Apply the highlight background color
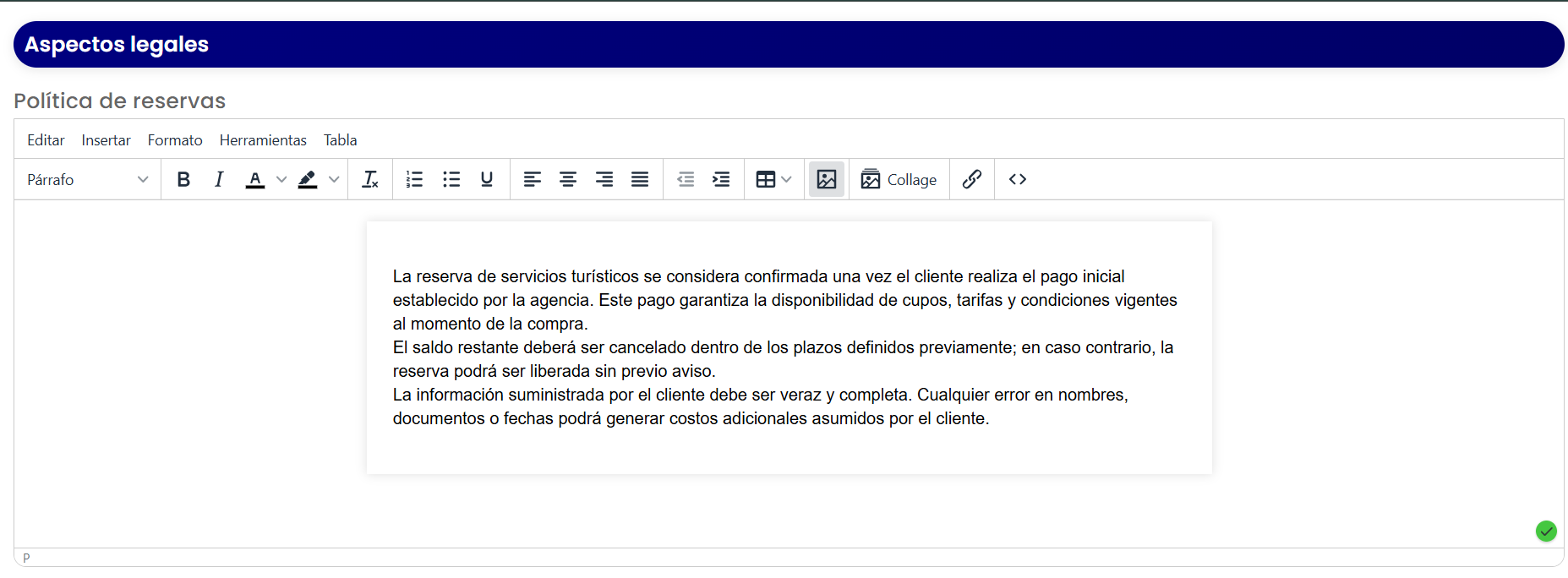 coord(308,179)
